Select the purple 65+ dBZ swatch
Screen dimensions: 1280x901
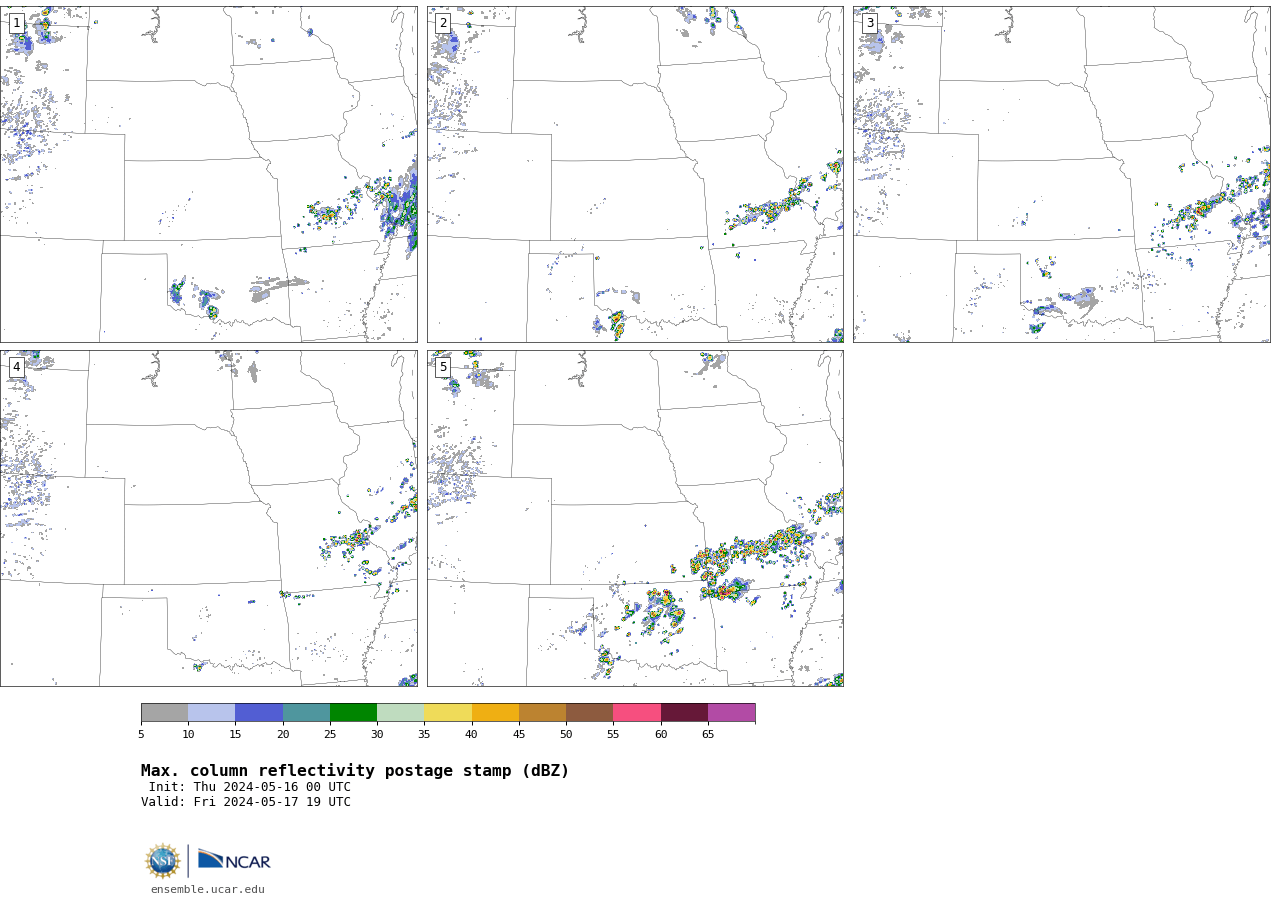pos(731,713)
